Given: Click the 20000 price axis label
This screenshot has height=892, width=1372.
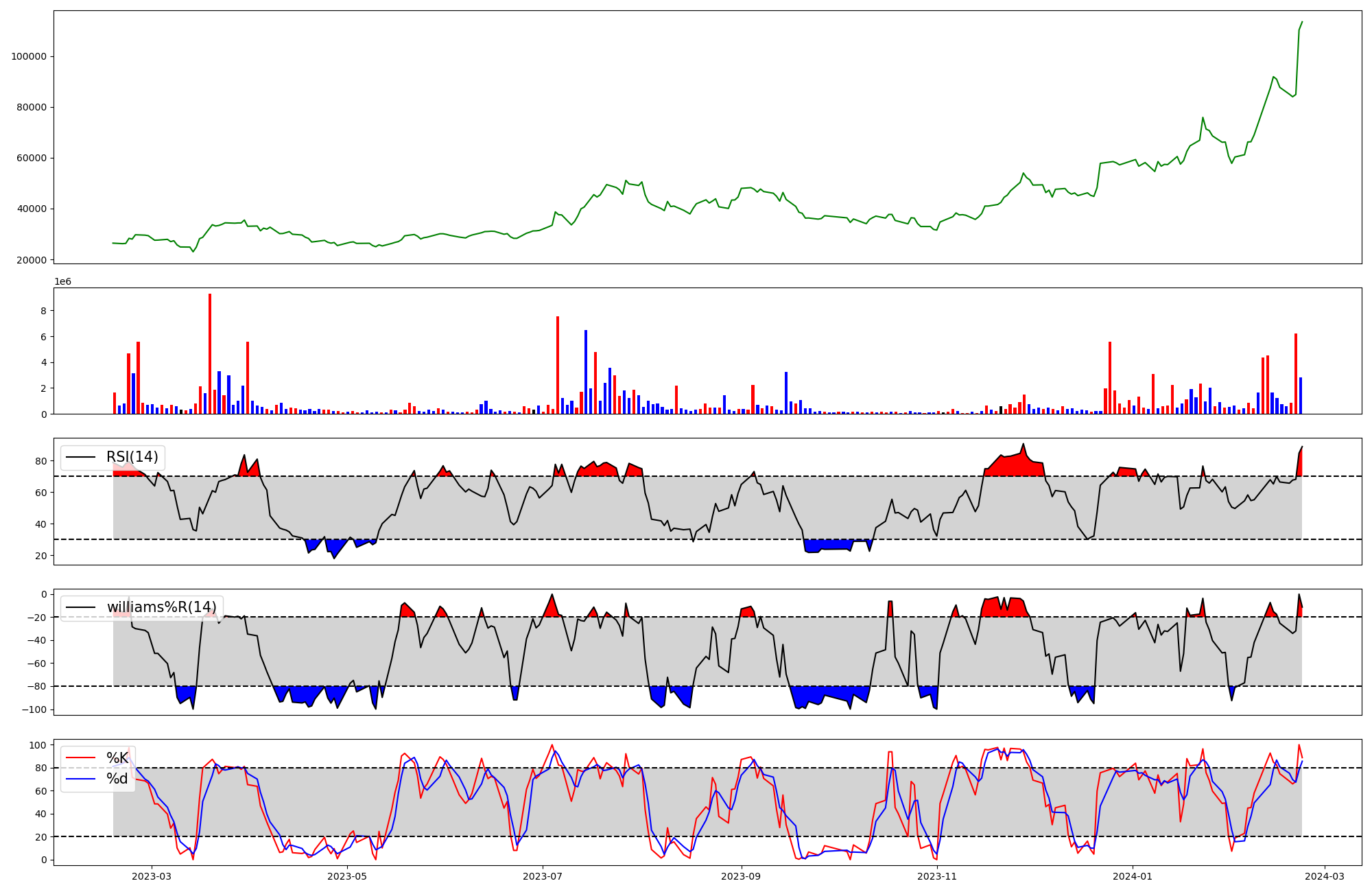Looking at the screenshot, I should pyautogui.click(x=32, y=260).
